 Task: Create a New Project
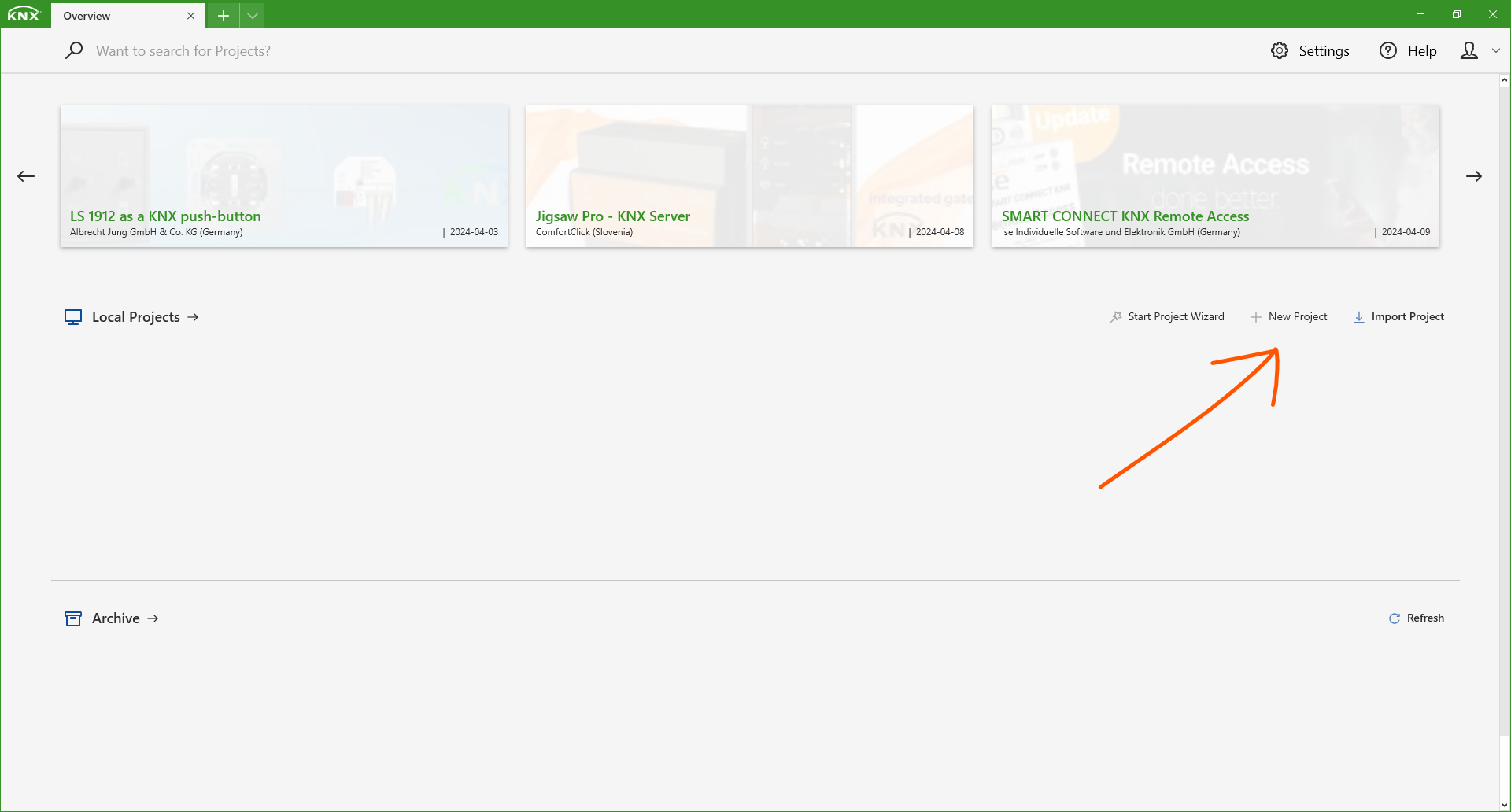click(1289, 316)
